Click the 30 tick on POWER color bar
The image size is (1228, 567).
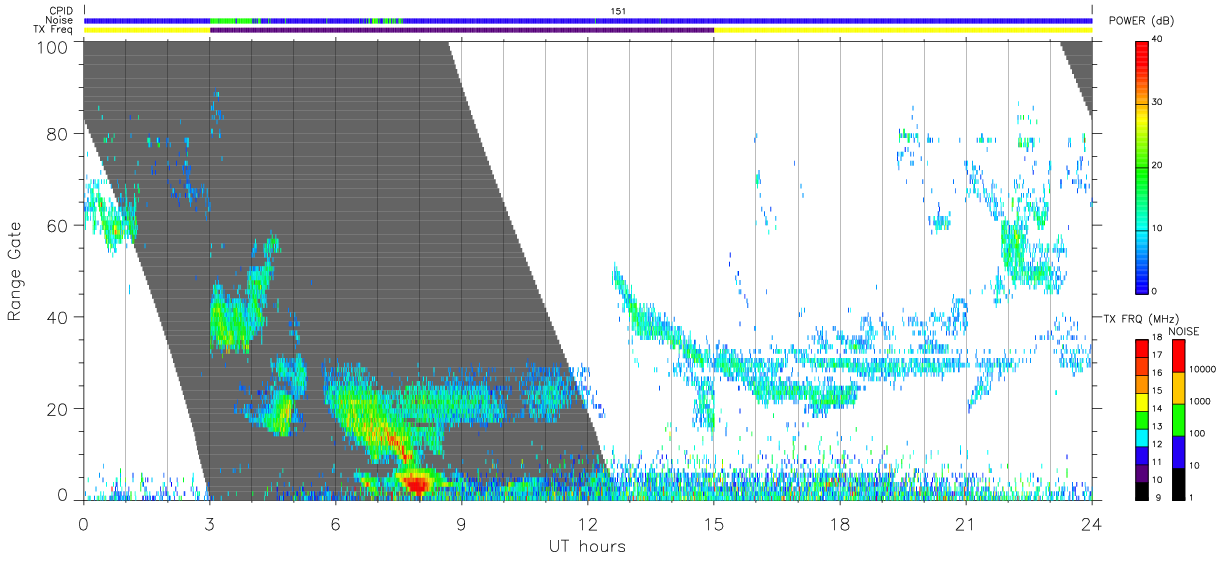(1157, 103)
